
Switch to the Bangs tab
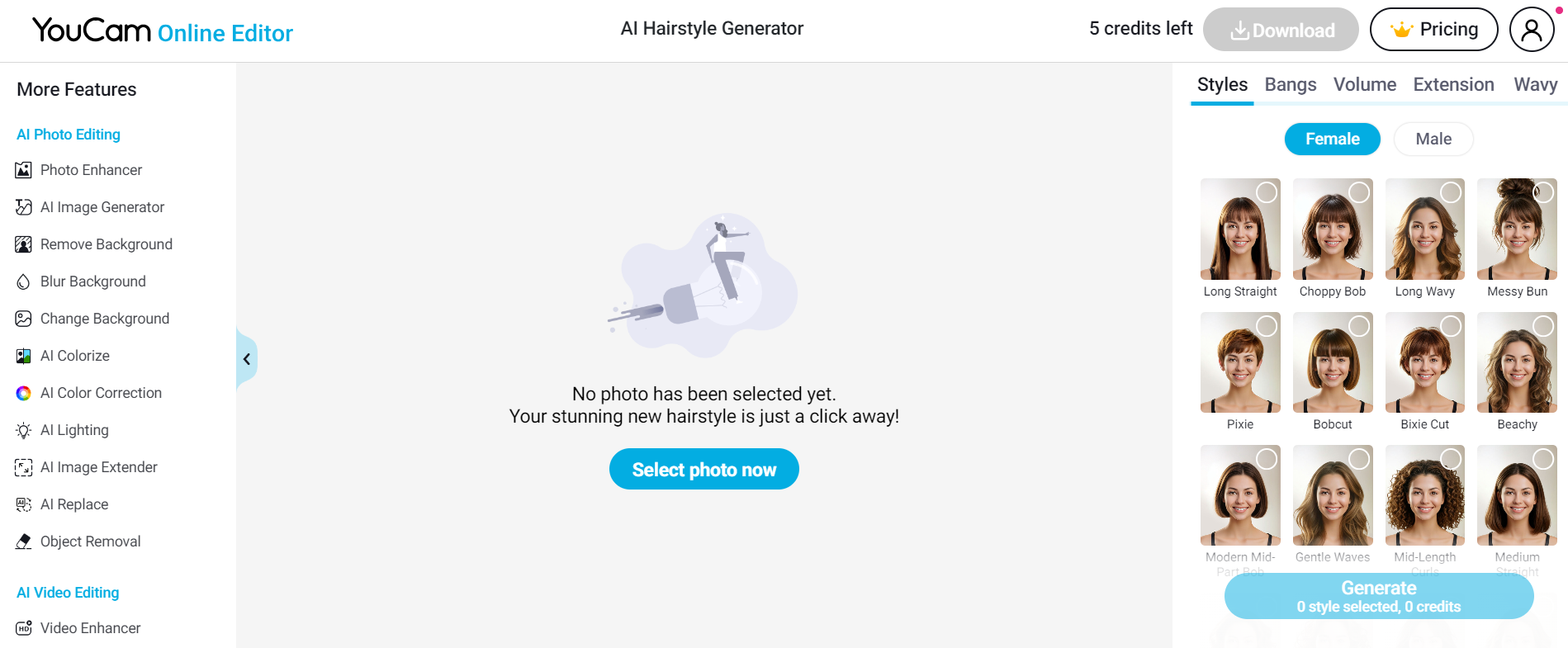click(x=1291, y=85)
